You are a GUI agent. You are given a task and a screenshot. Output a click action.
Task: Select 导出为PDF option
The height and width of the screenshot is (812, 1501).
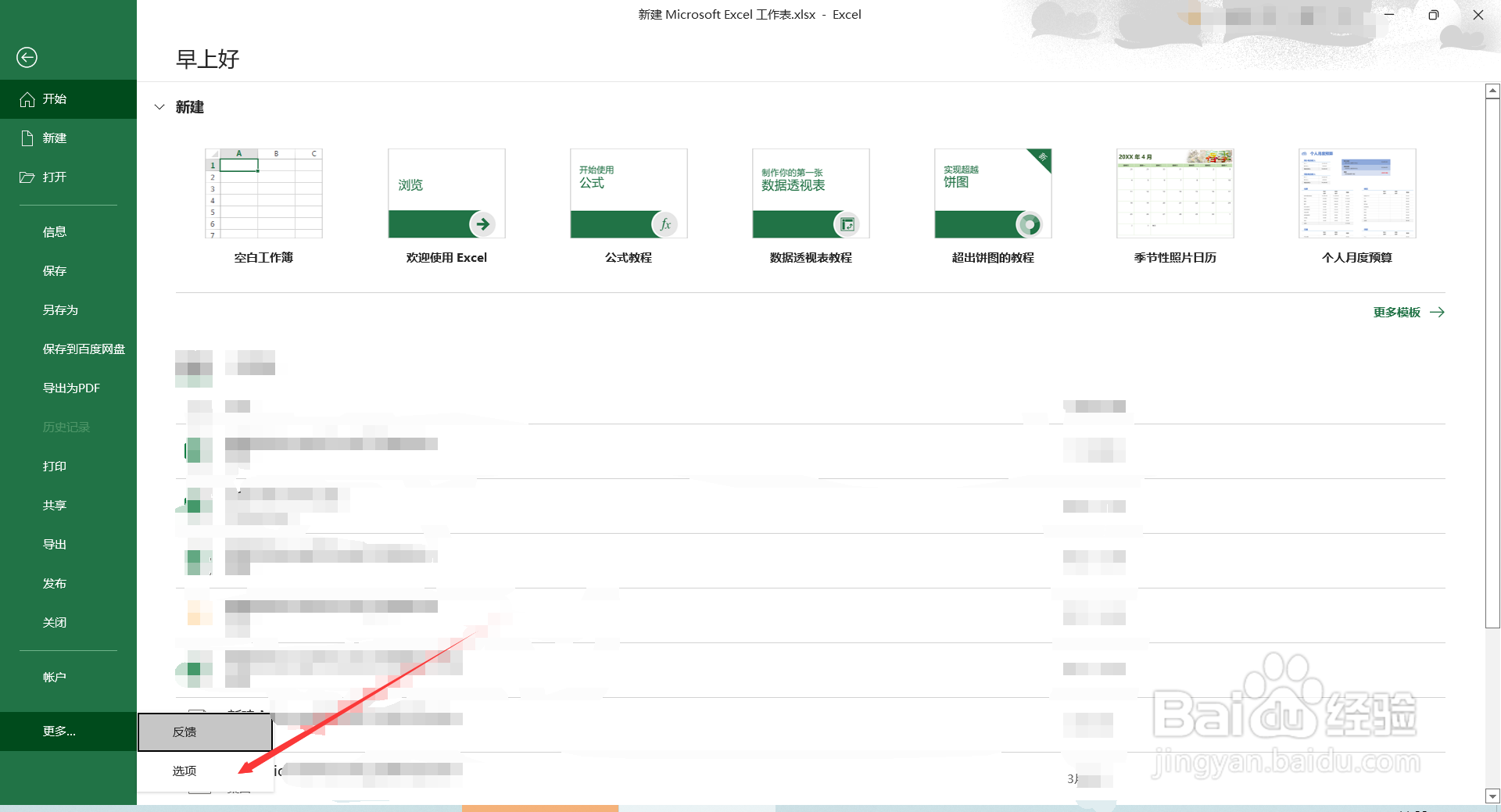tap(68, 388)
